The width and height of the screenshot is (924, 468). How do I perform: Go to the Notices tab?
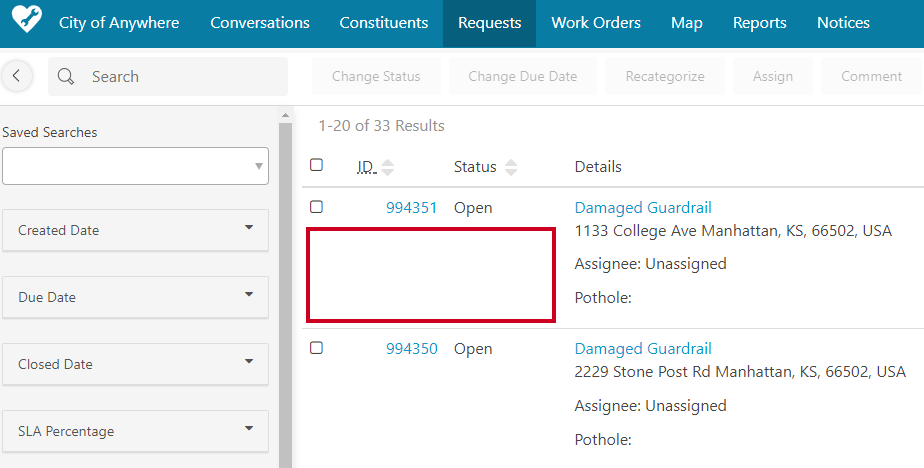click(x=843, y=23)
